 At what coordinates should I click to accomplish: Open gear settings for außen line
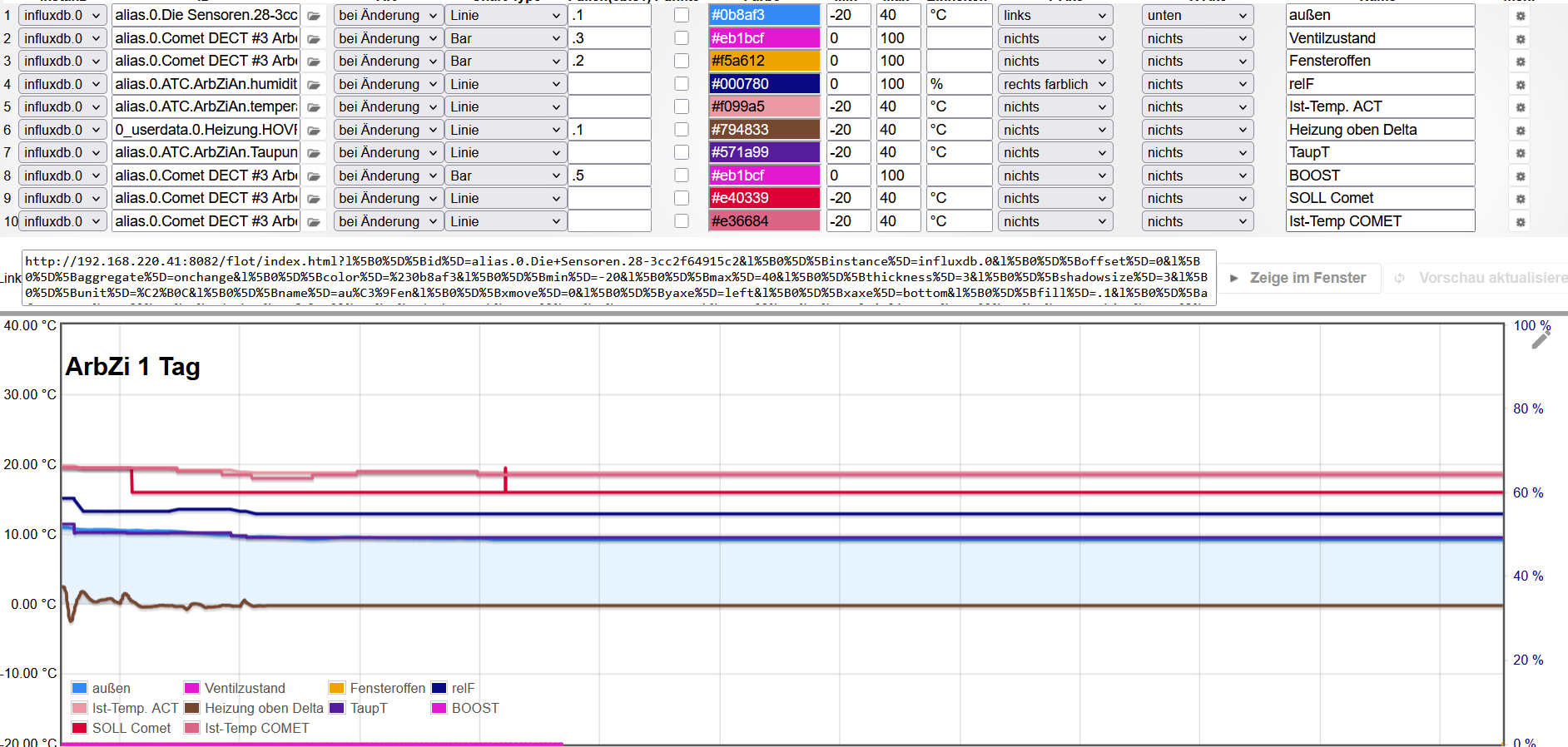(x=1521, y=16)
